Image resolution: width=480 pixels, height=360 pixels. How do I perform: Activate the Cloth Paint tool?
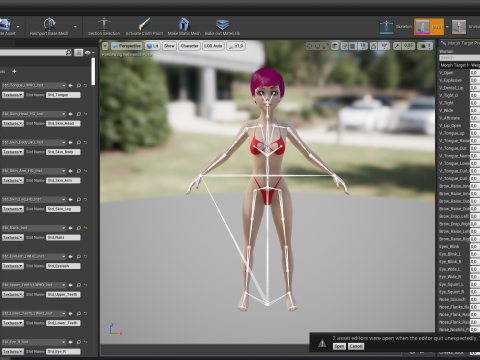144,26
